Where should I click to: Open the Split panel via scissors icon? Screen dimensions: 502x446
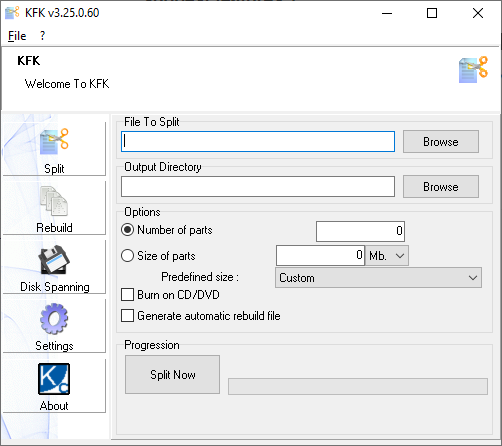54,142
